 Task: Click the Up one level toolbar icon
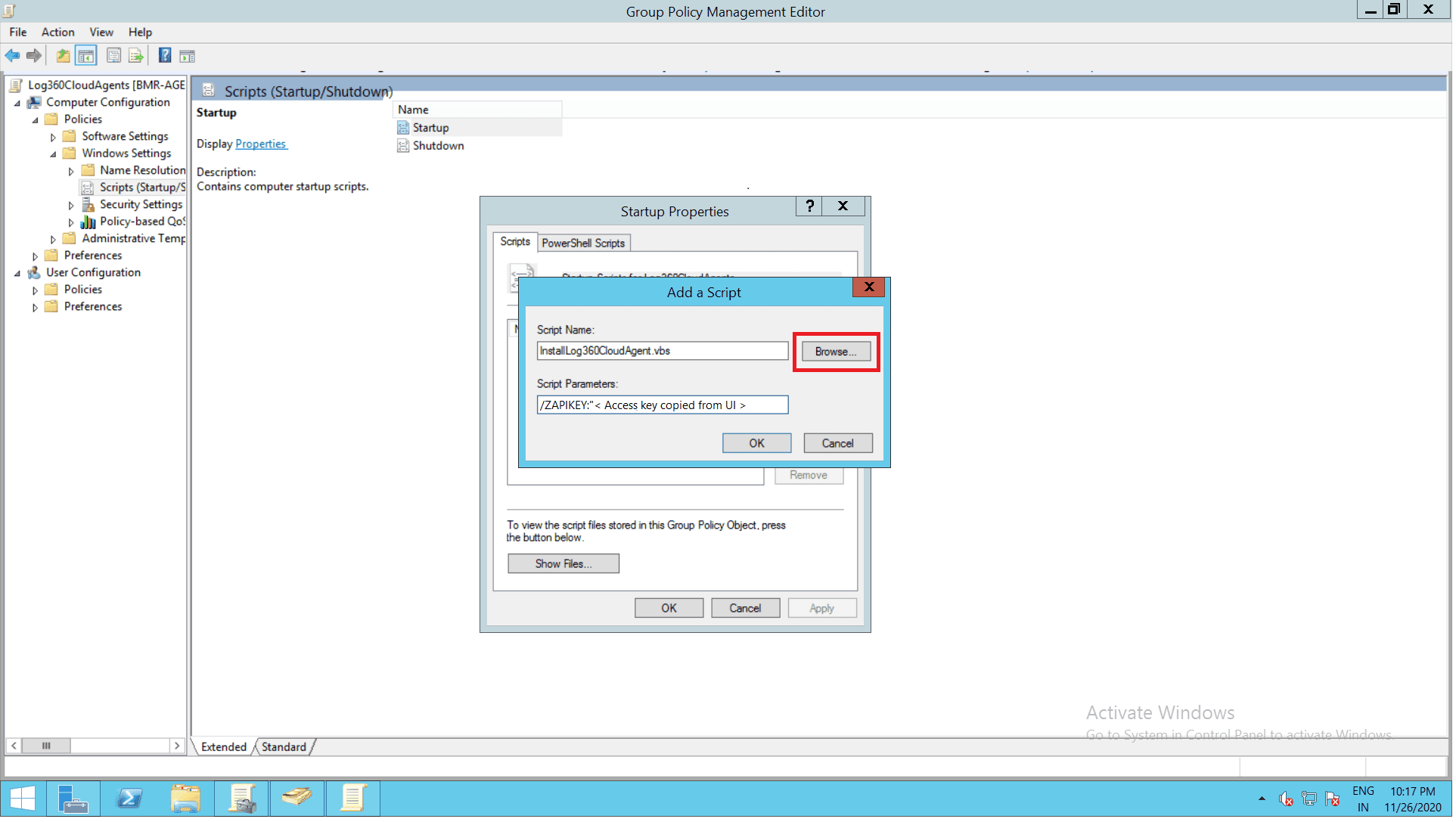pos(63,55)
